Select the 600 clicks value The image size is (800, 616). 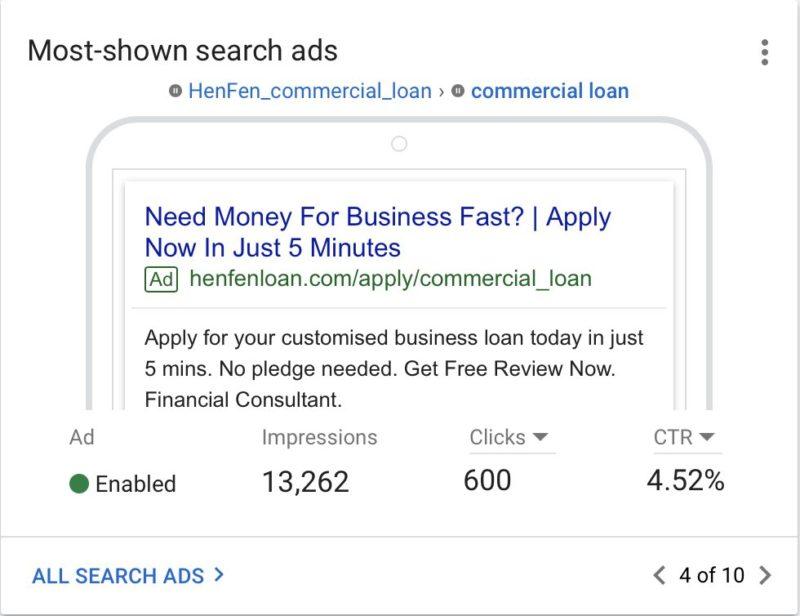(487, 481)
